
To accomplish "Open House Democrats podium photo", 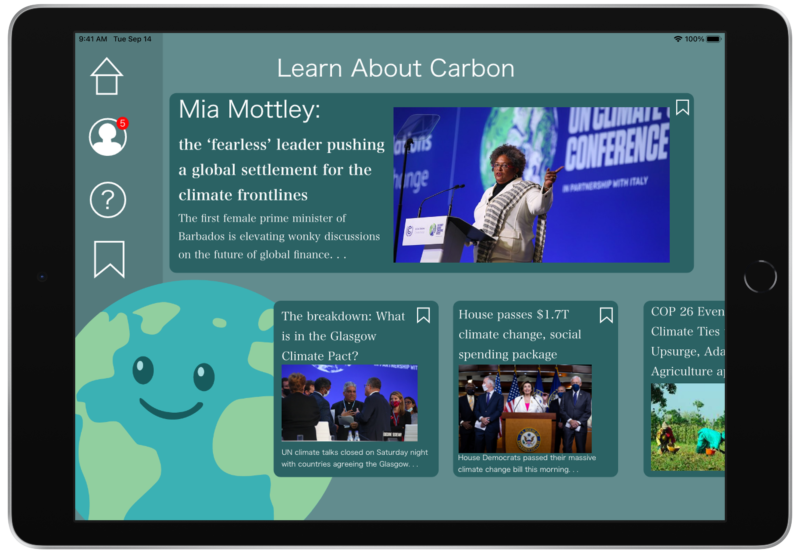I will click(525, 409).
